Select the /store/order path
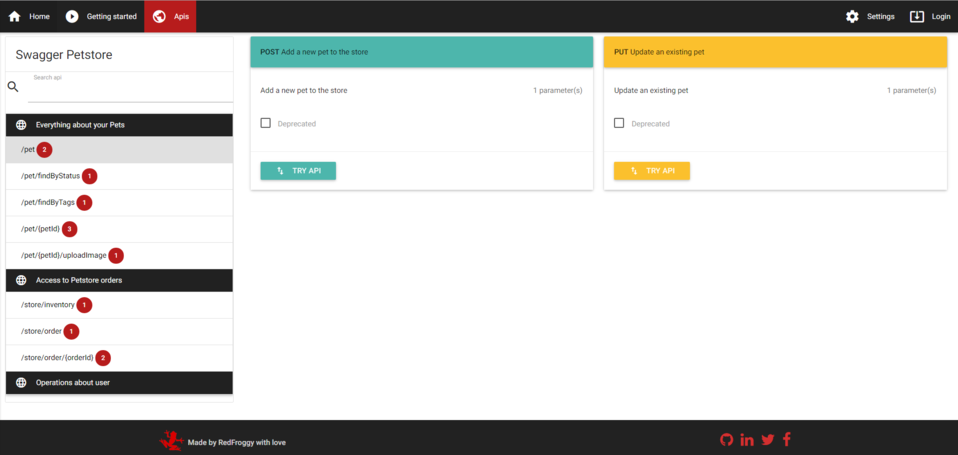Screen dimensions: 958x455 119,331
